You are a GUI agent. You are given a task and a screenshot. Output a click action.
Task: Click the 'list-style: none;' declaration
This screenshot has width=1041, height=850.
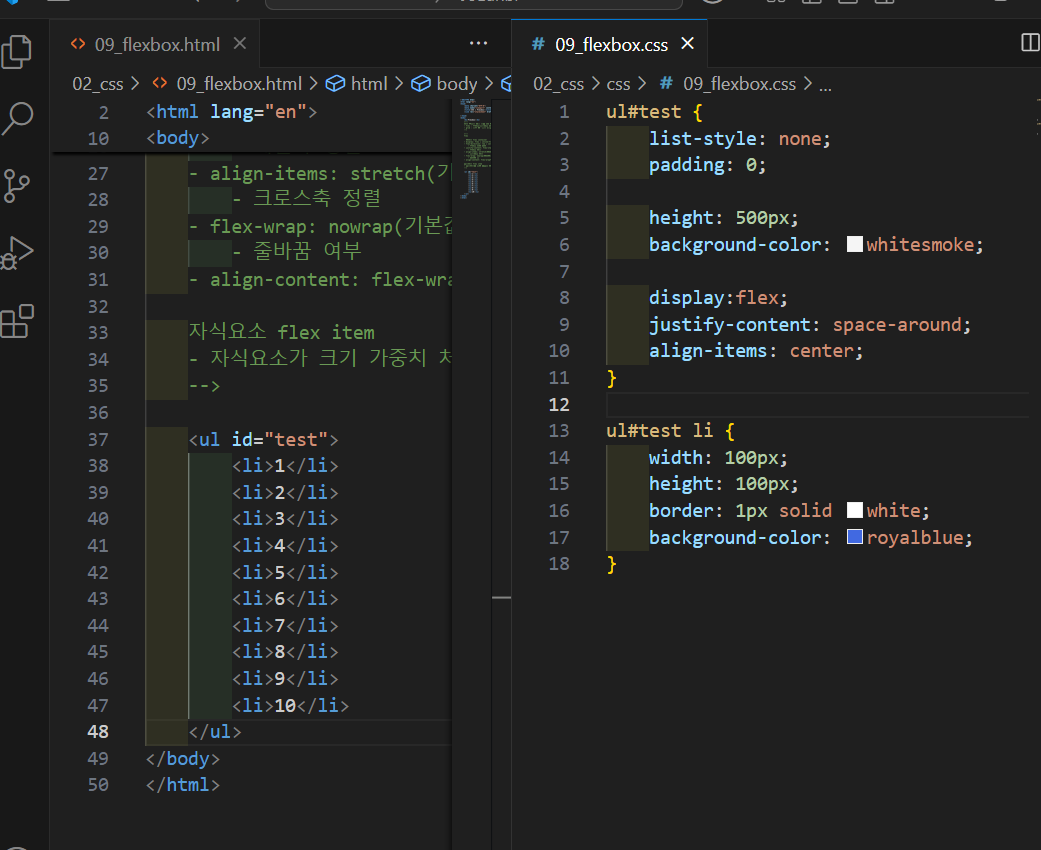pos(740,138)
